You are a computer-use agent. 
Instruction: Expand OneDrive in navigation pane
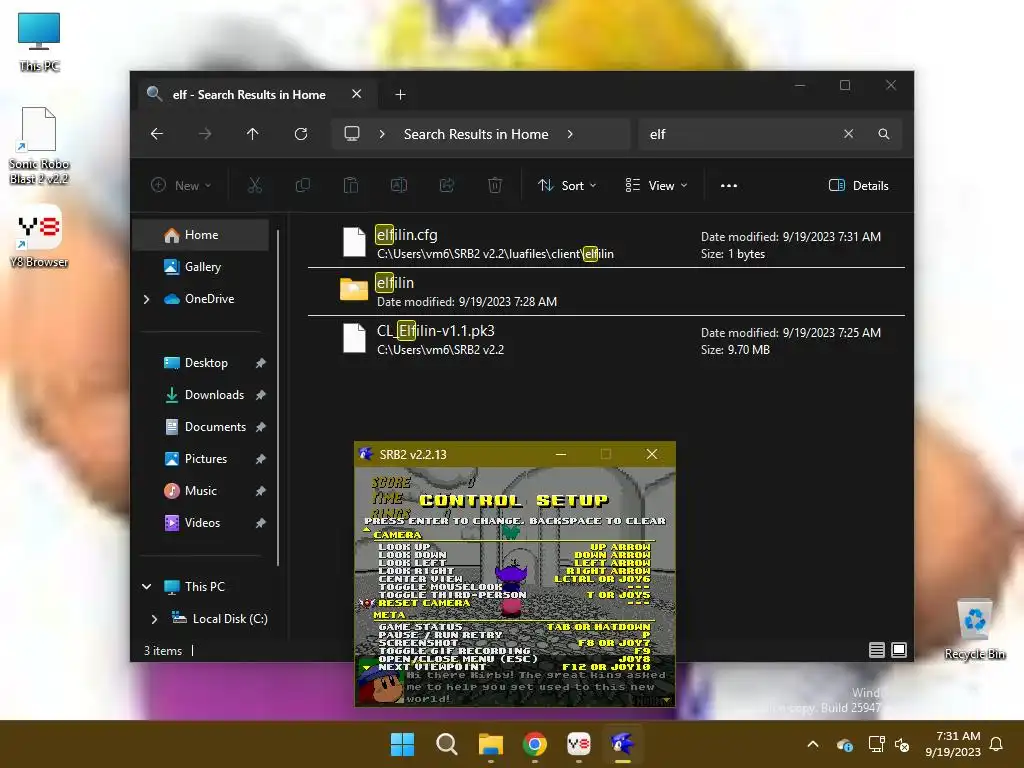tap(146, 299)
